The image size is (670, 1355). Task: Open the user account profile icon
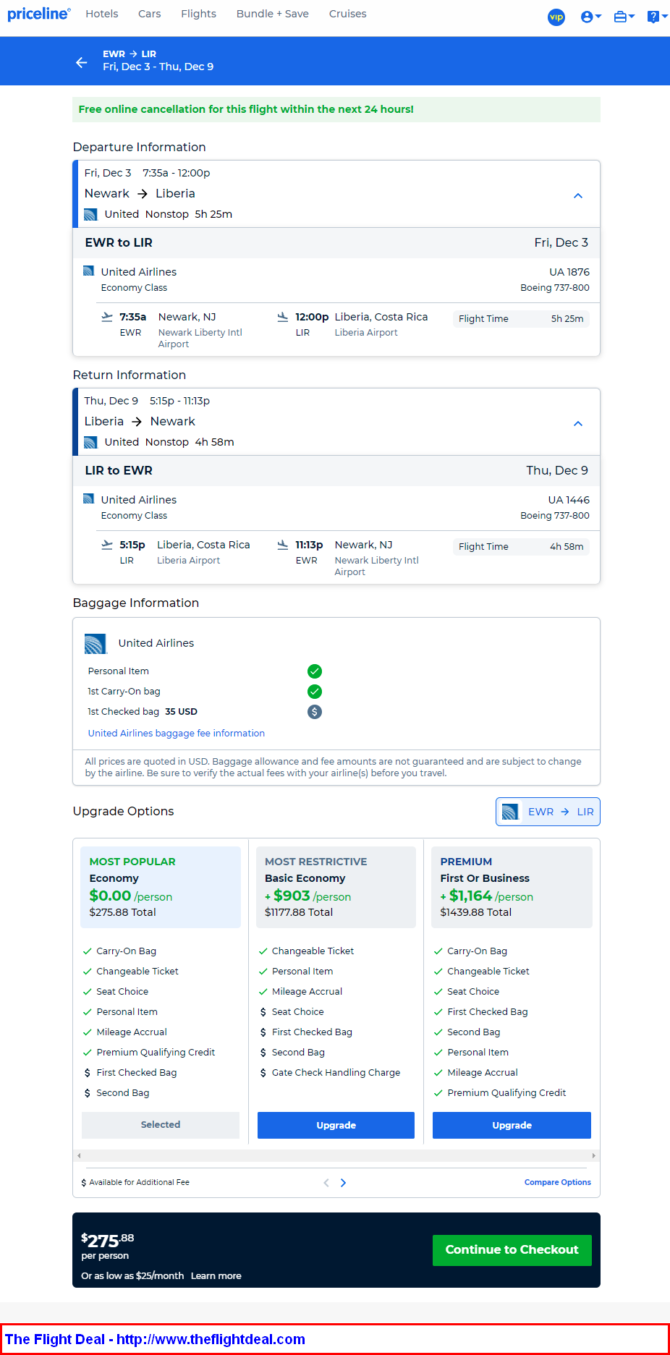[588, 17]
